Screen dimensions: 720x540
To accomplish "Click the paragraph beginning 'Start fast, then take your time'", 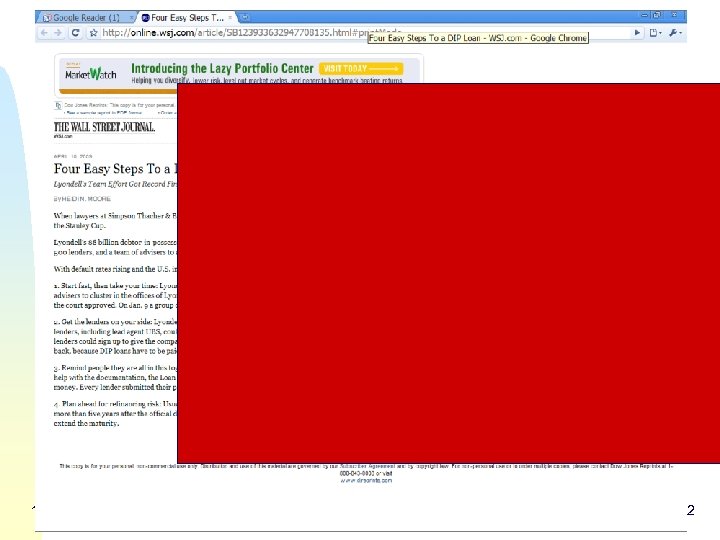I will tap(115, 295).
